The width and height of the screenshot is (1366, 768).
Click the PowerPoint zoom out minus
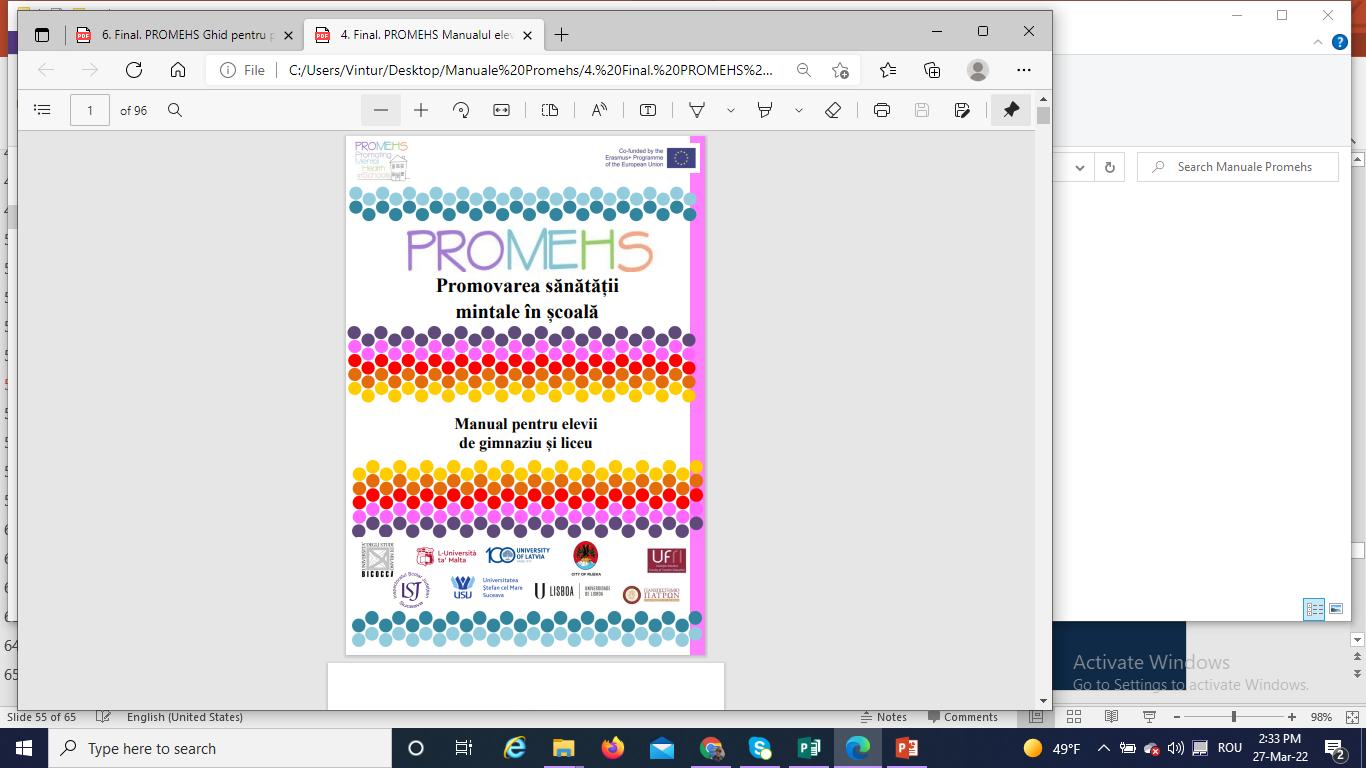[1176, 717]
